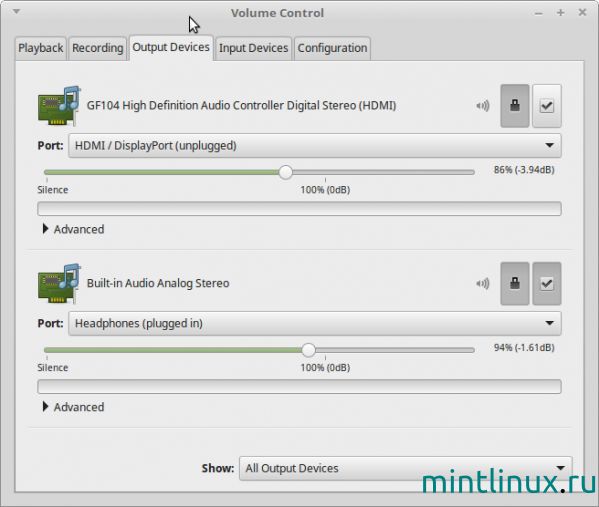The width and height of the screenshot is (599, 507).
Task: Switch to the Configuration tab
Action: 332,48
